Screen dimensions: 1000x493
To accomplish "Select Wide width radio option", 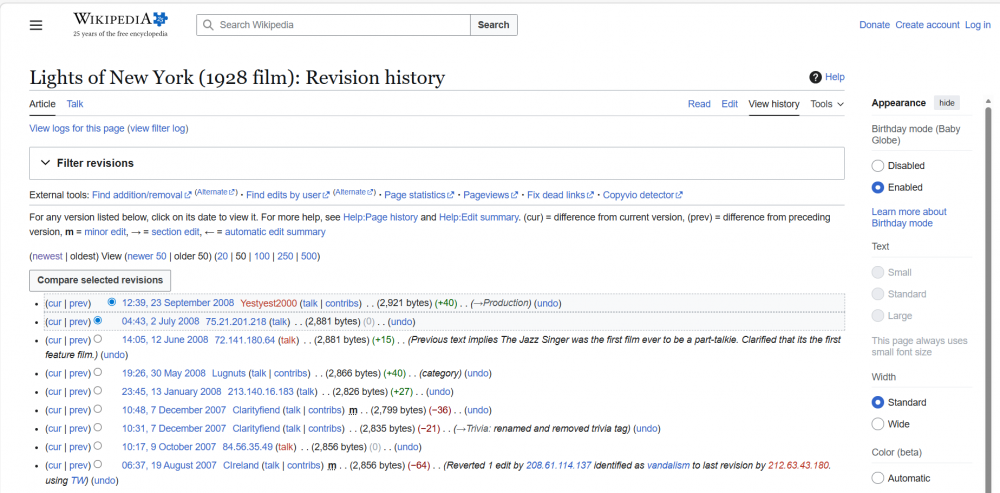I will (x=878, y=424).
